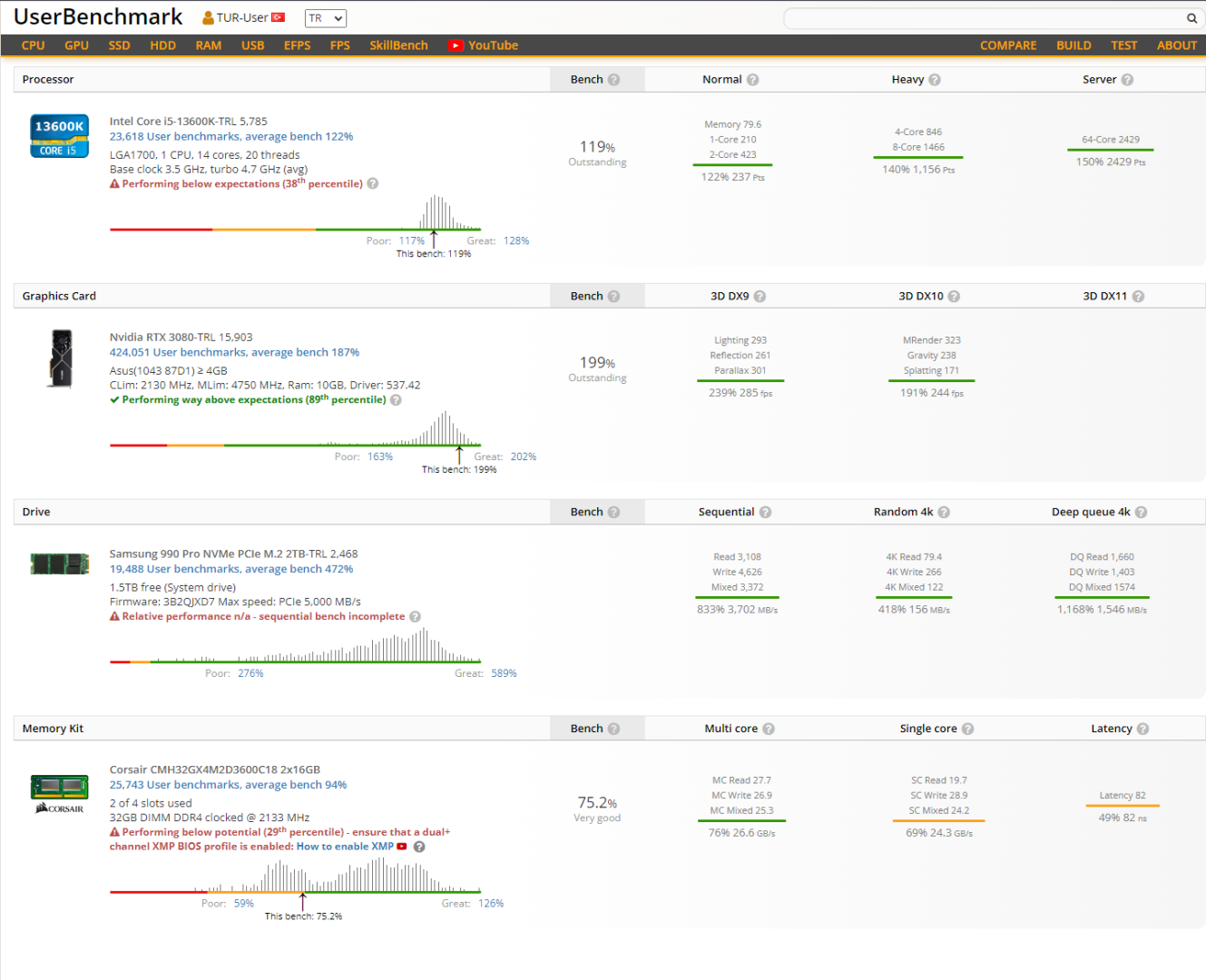The height and width of the screenshot is (980, 1206).
Task: Click the Great 589% value on the drive chart
Action: [x=504, y=674]
